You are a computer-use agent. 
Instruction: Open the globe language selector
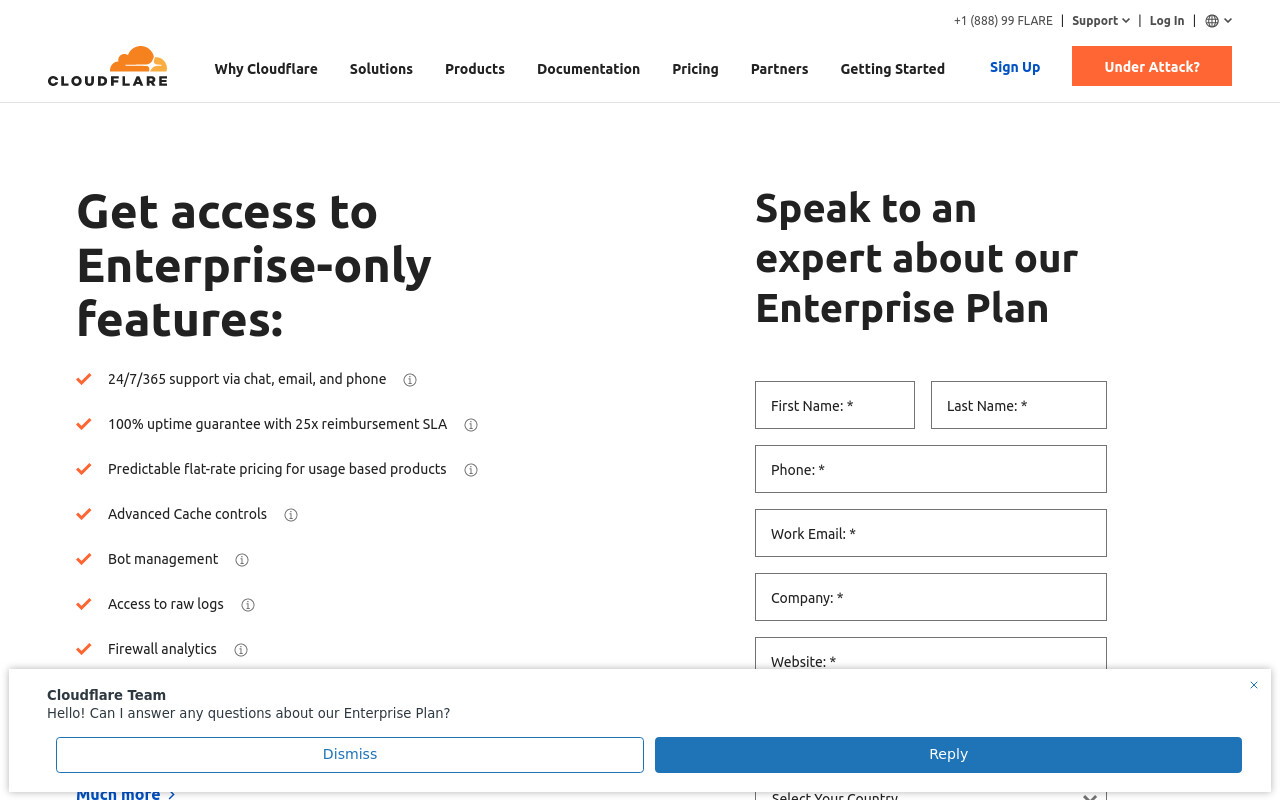click(1218, 21)
